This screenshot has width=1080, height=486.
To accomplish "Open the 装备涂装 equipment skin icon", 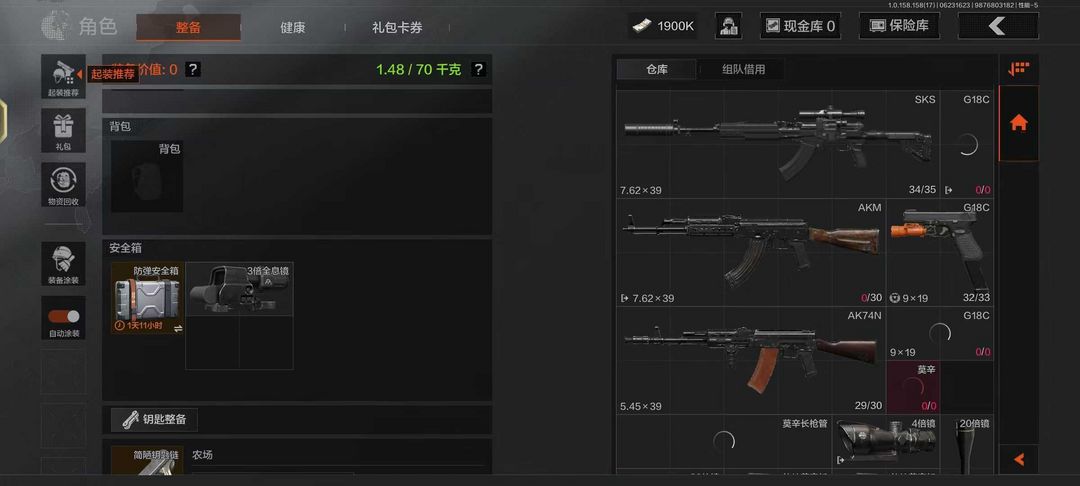I will 63,264.
